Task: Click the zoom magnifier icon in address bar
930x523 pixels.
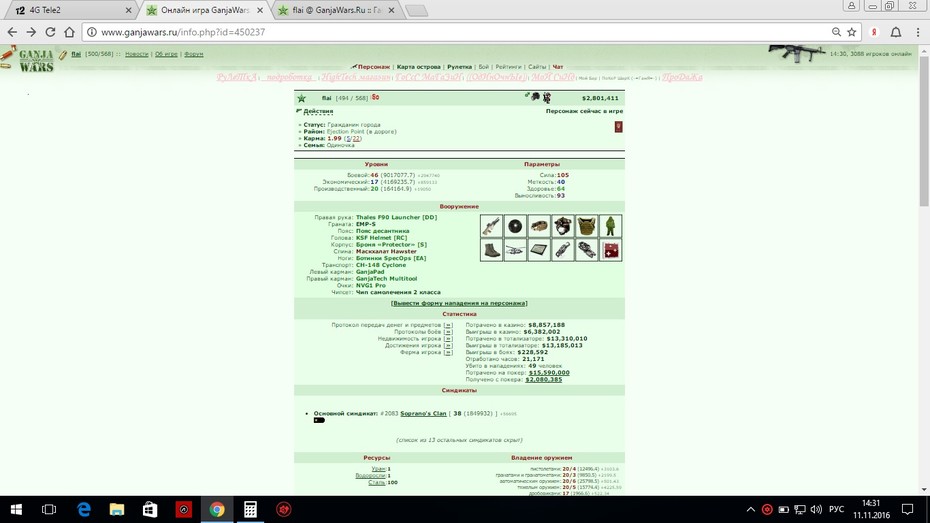Action: (x=836, y=32)
